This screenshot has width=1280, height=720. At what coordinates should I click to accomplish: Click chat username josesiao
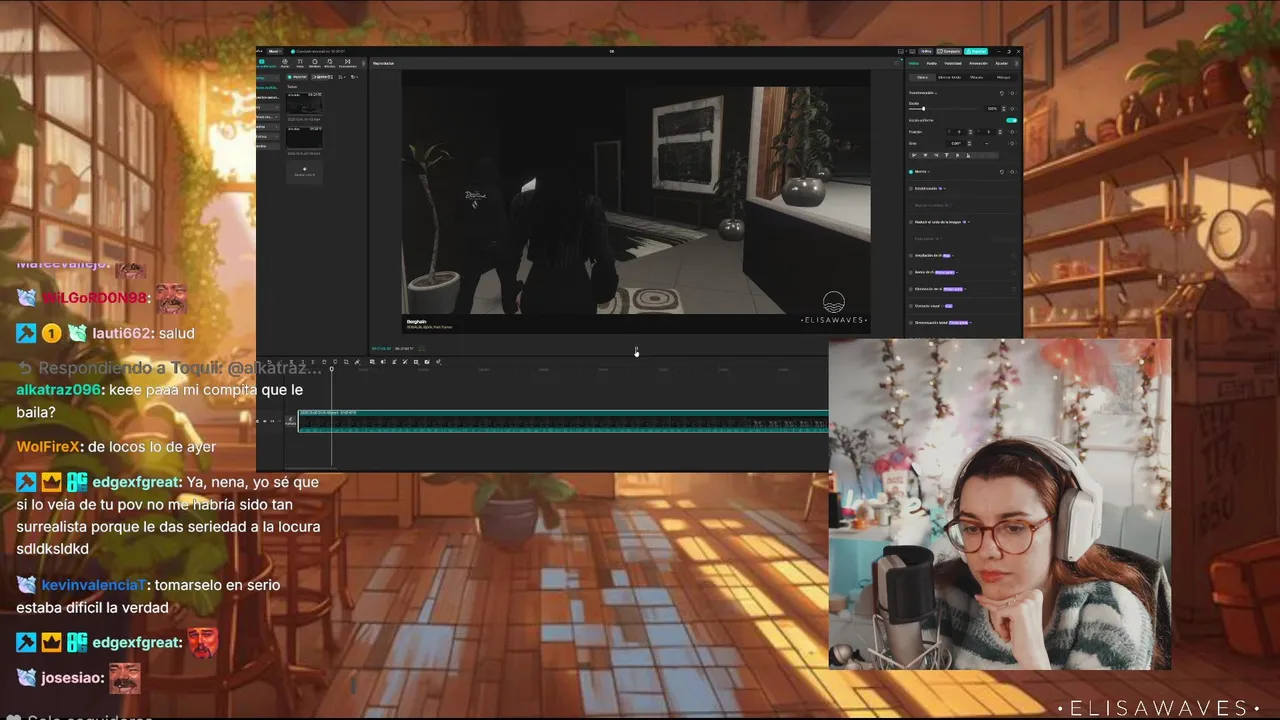[x=69, y=678]
